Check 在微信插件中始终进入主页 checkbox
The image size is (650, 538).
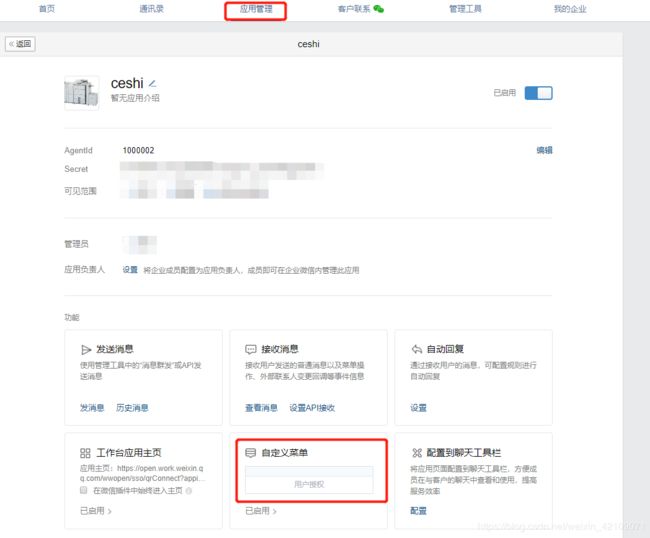[83, 490]
